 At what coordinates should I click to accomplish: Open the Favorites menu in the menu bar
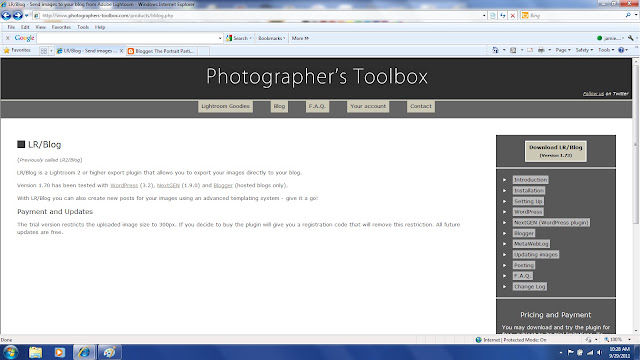[x=61, y=27]
